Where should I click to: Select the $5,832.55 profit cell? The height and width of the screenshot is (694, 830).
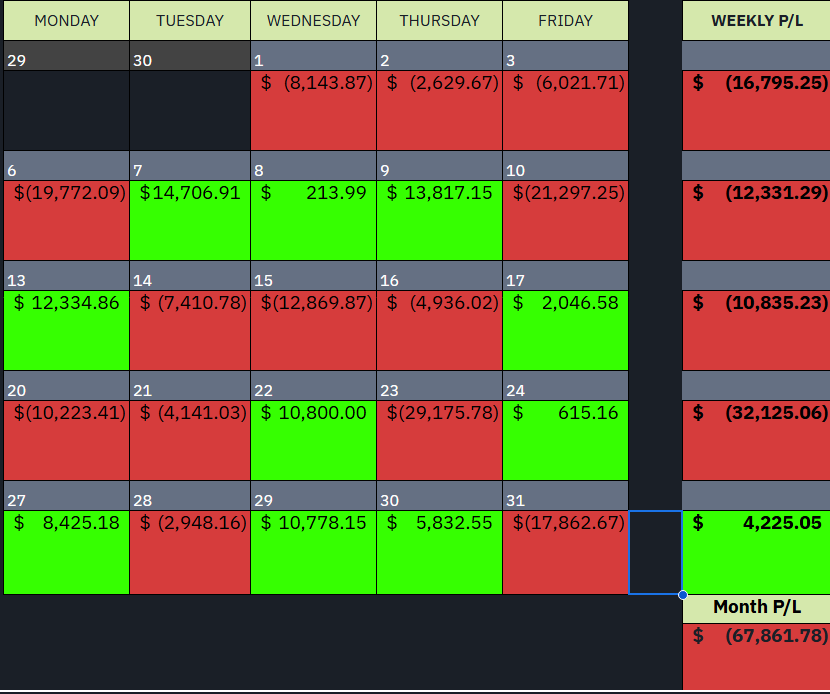pyautogui.click(x=439, y=552)
